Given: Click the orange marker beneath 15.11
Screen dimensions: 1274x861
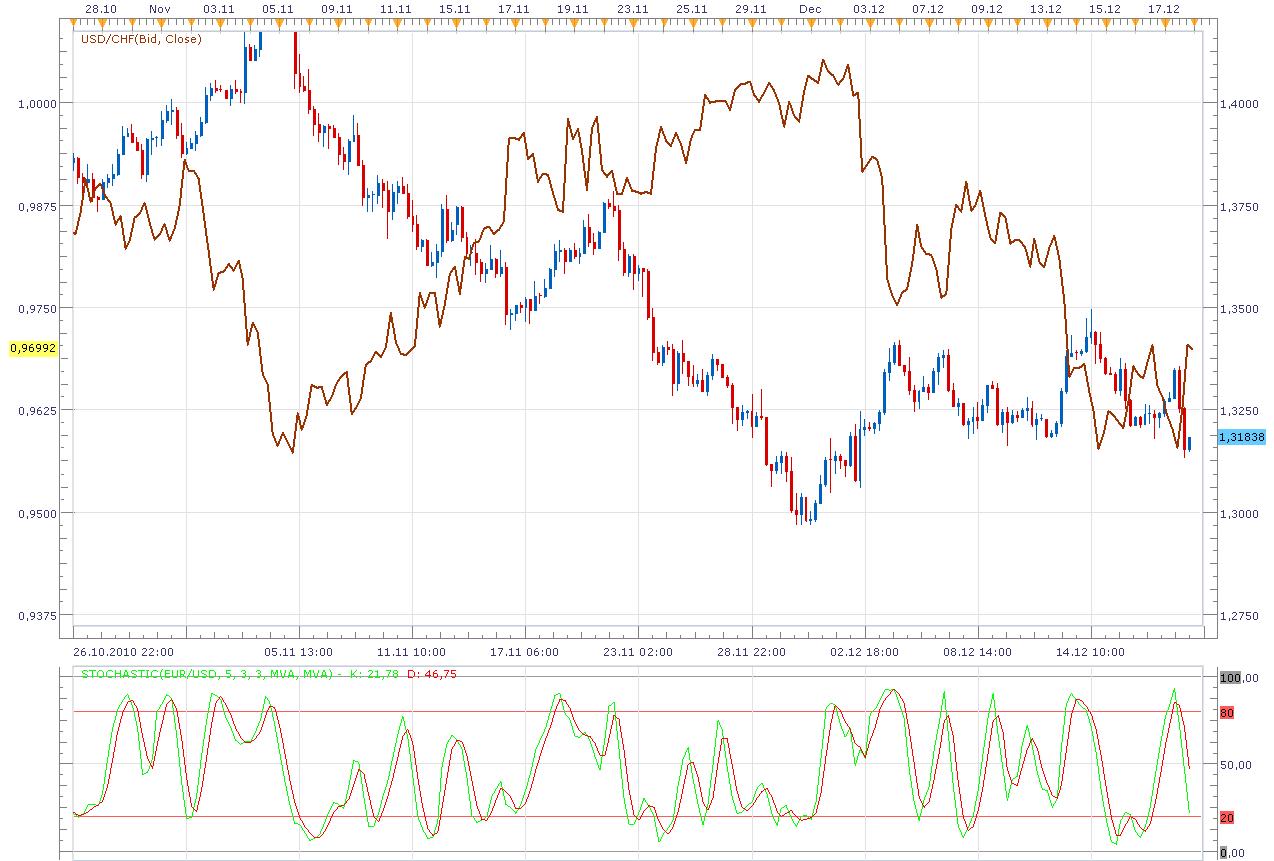Looking at the screenshot, I should [455, 21].
